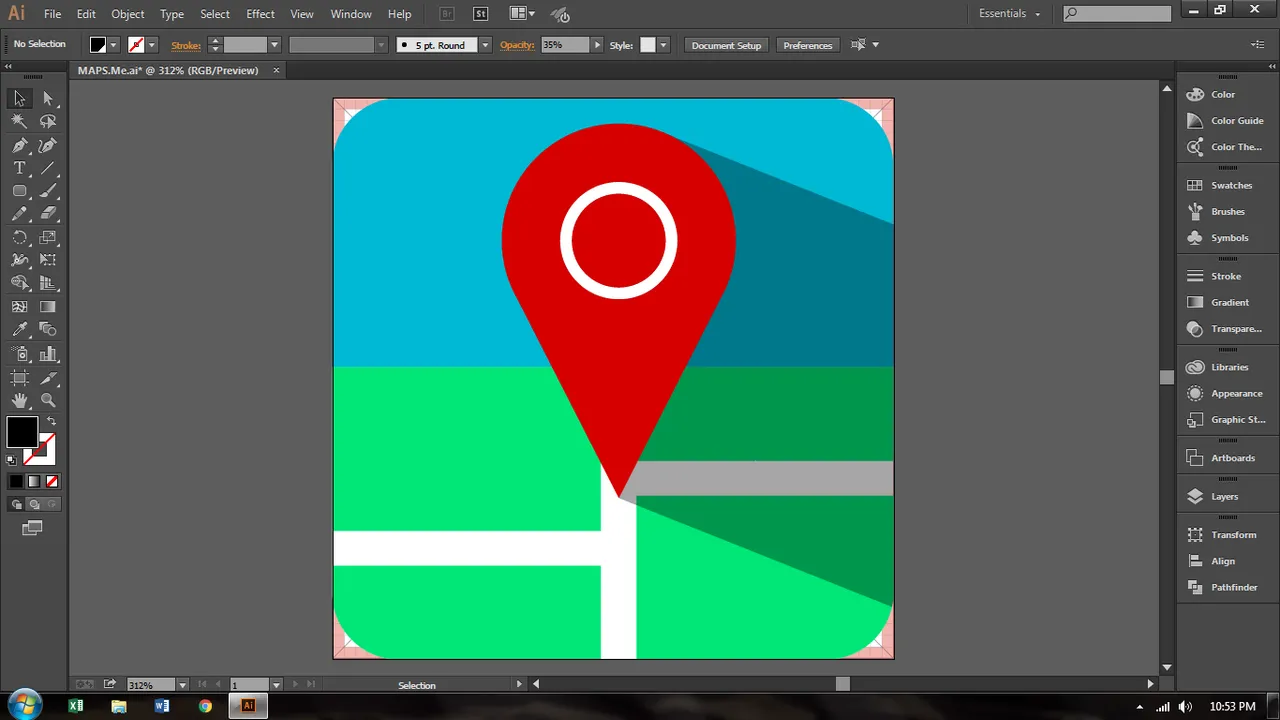Change the screen mode
The height and width of the screenshot is (720, 1280).
click(x=33, y=528)
